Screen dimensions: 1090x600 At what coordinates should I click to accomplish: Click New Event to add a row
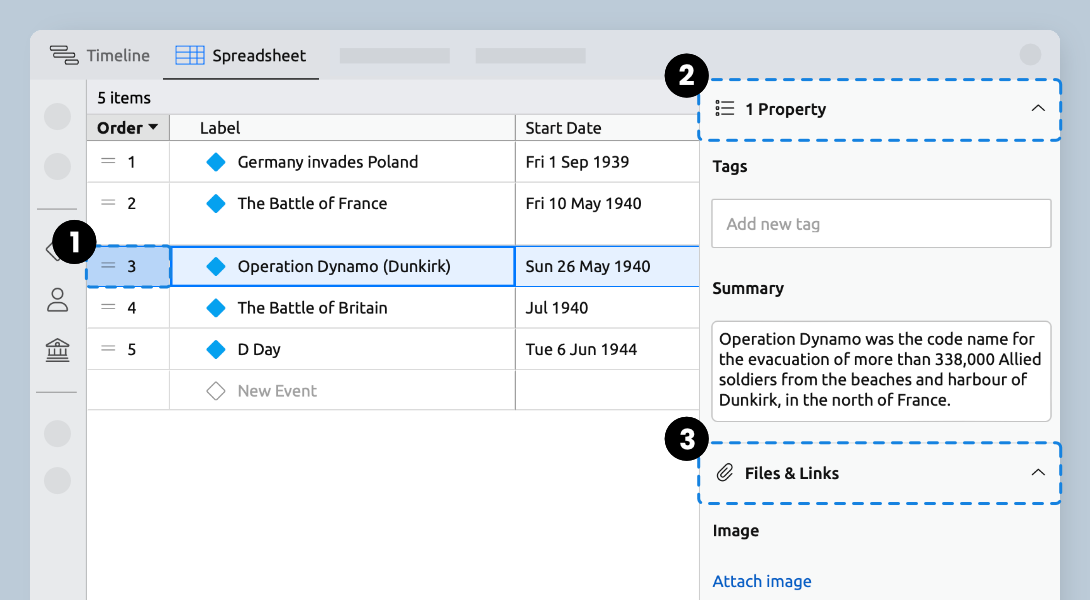(x=277, y=391)
